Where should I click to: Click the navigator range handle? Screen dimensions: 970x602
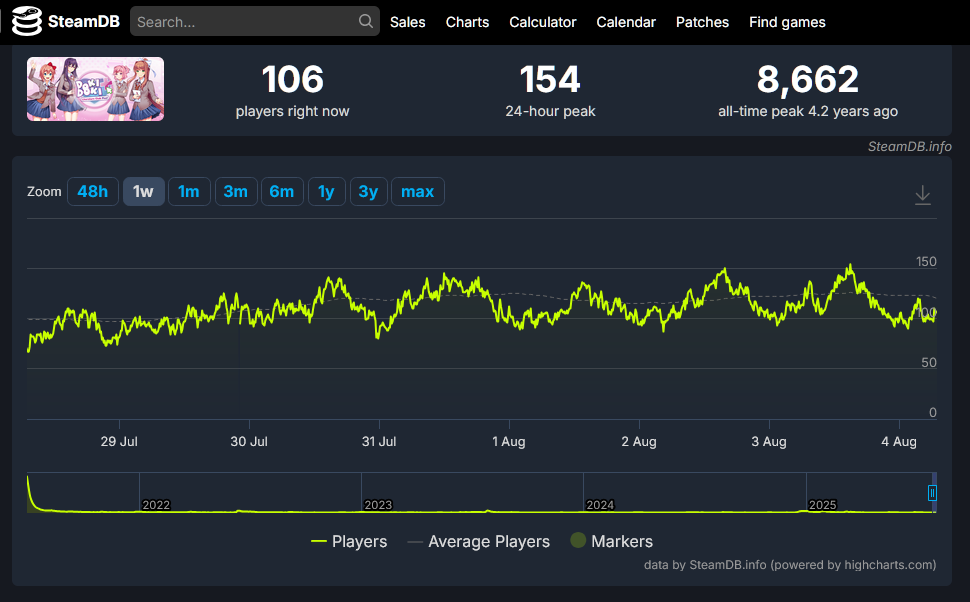[932, 493]
